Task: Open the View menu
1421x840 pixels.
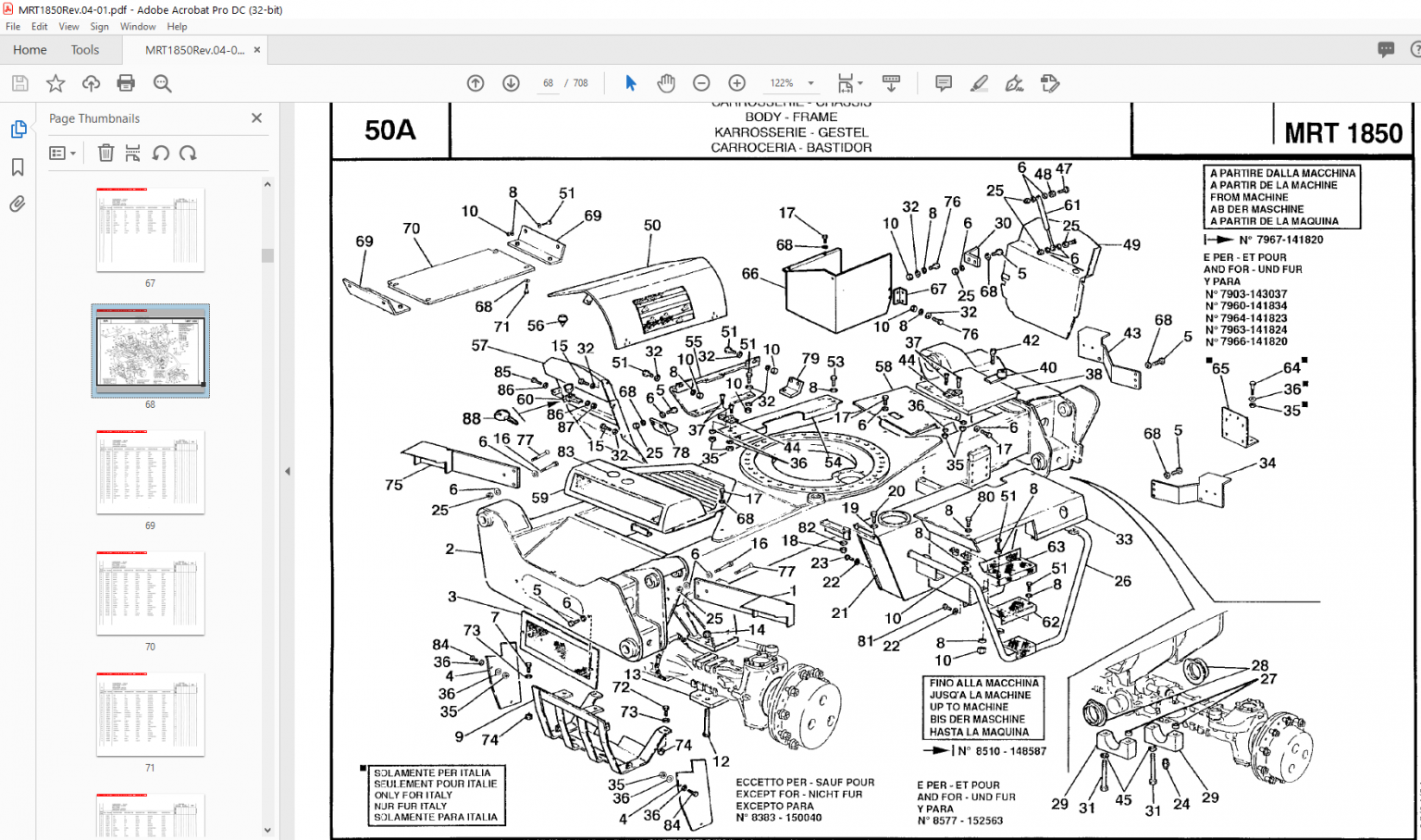Action: coord(69,27)
